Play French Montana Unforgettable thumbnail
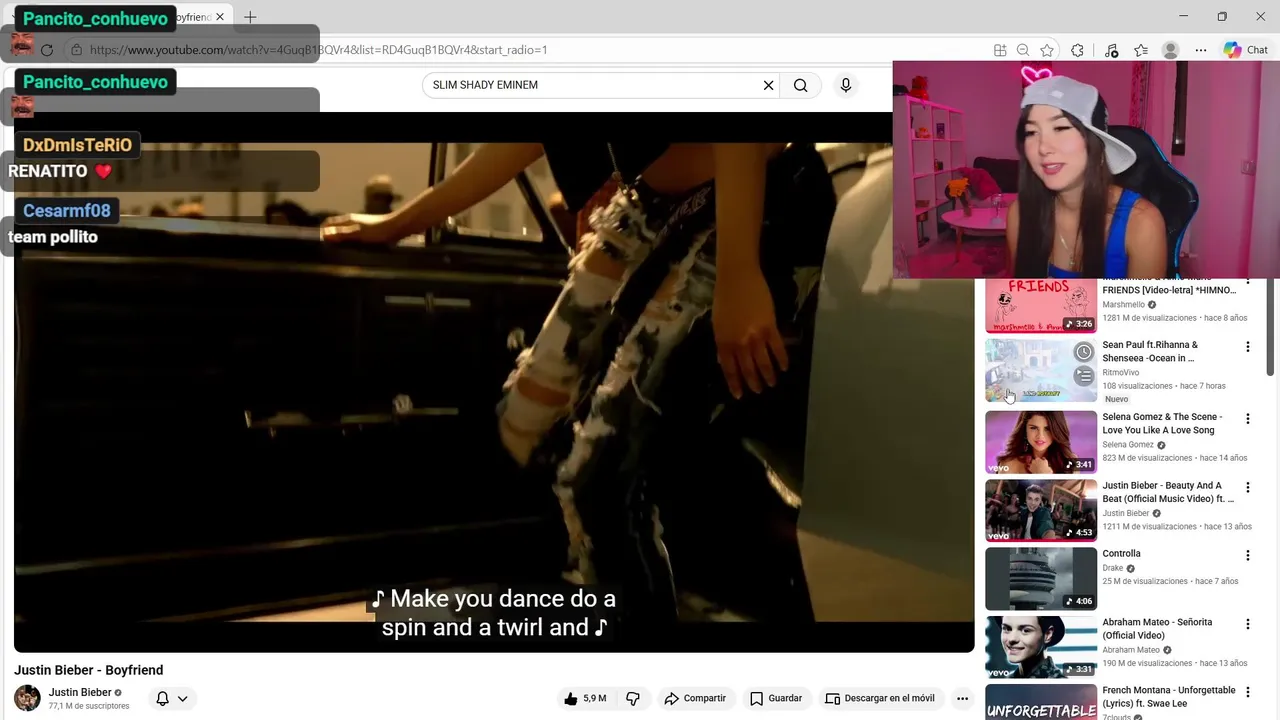 coord(1041,702)
